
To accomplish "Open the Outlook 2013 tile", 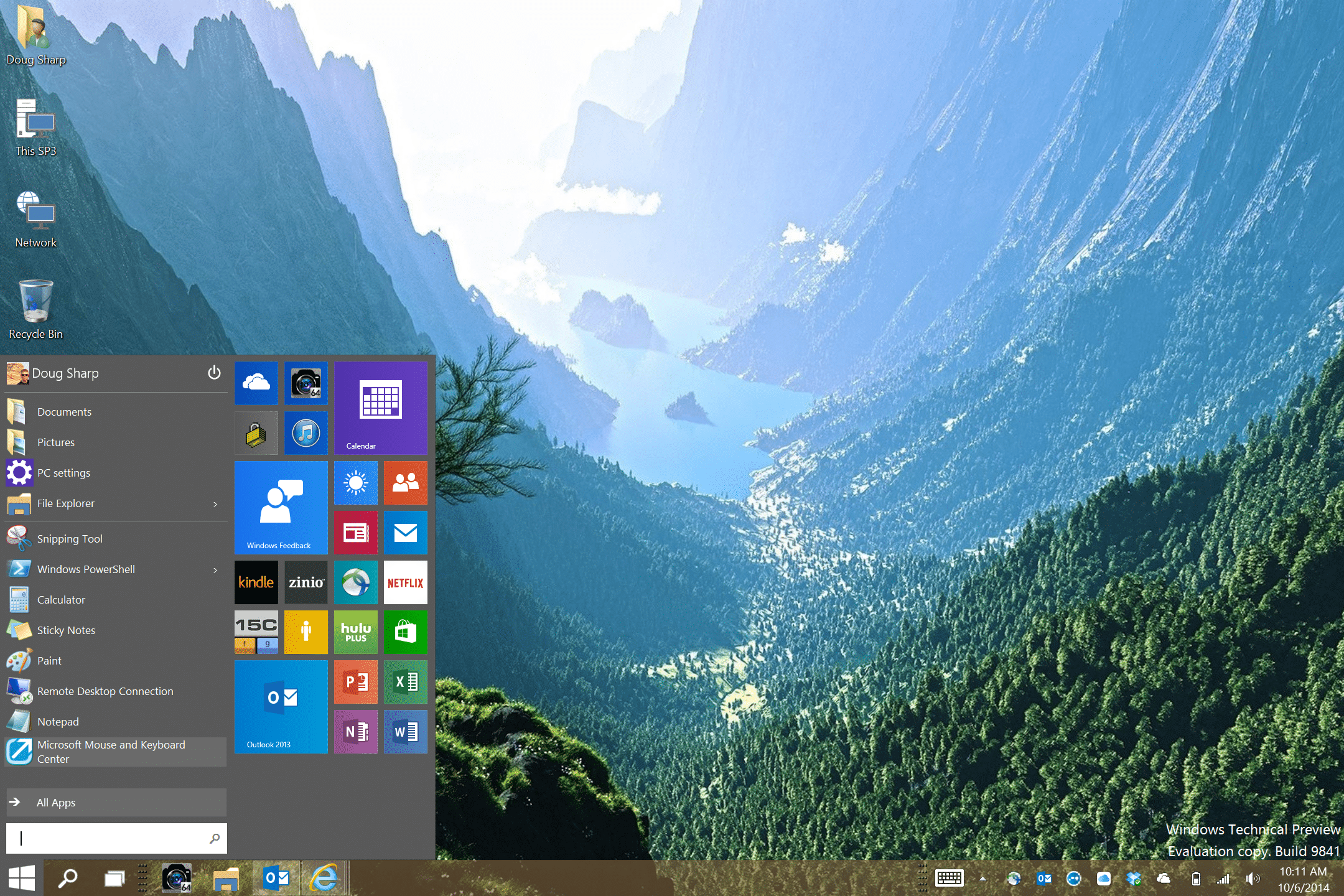I will click(x=281, y=707).
